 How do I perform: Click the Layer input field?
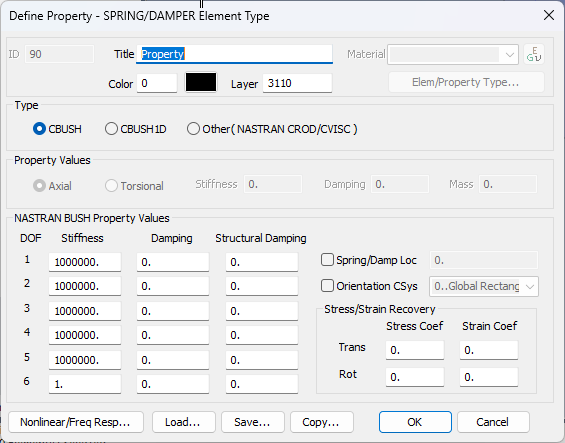[x=297, y=83]
